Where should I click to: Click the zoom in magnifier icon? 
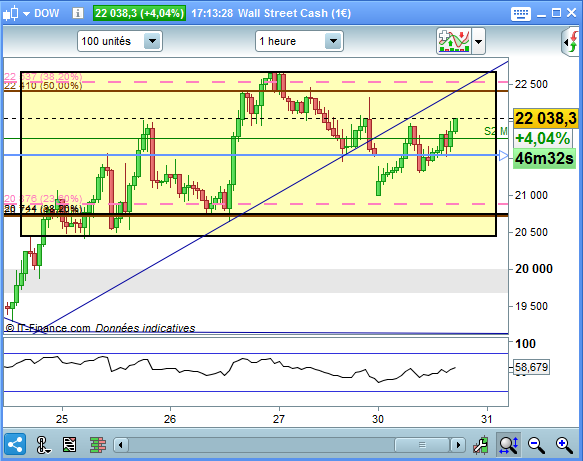point(564,445)
